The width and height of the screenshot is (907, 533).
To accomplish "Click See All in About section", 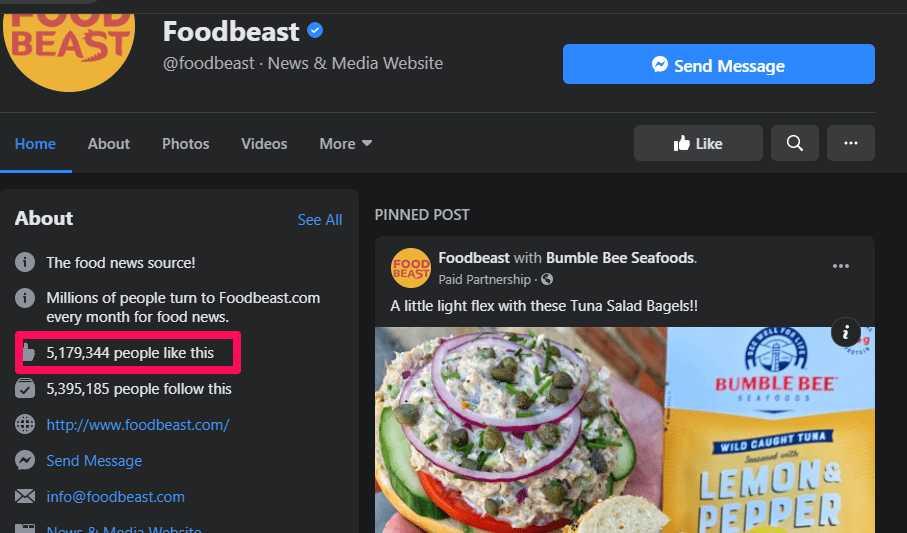I will 320,219.
